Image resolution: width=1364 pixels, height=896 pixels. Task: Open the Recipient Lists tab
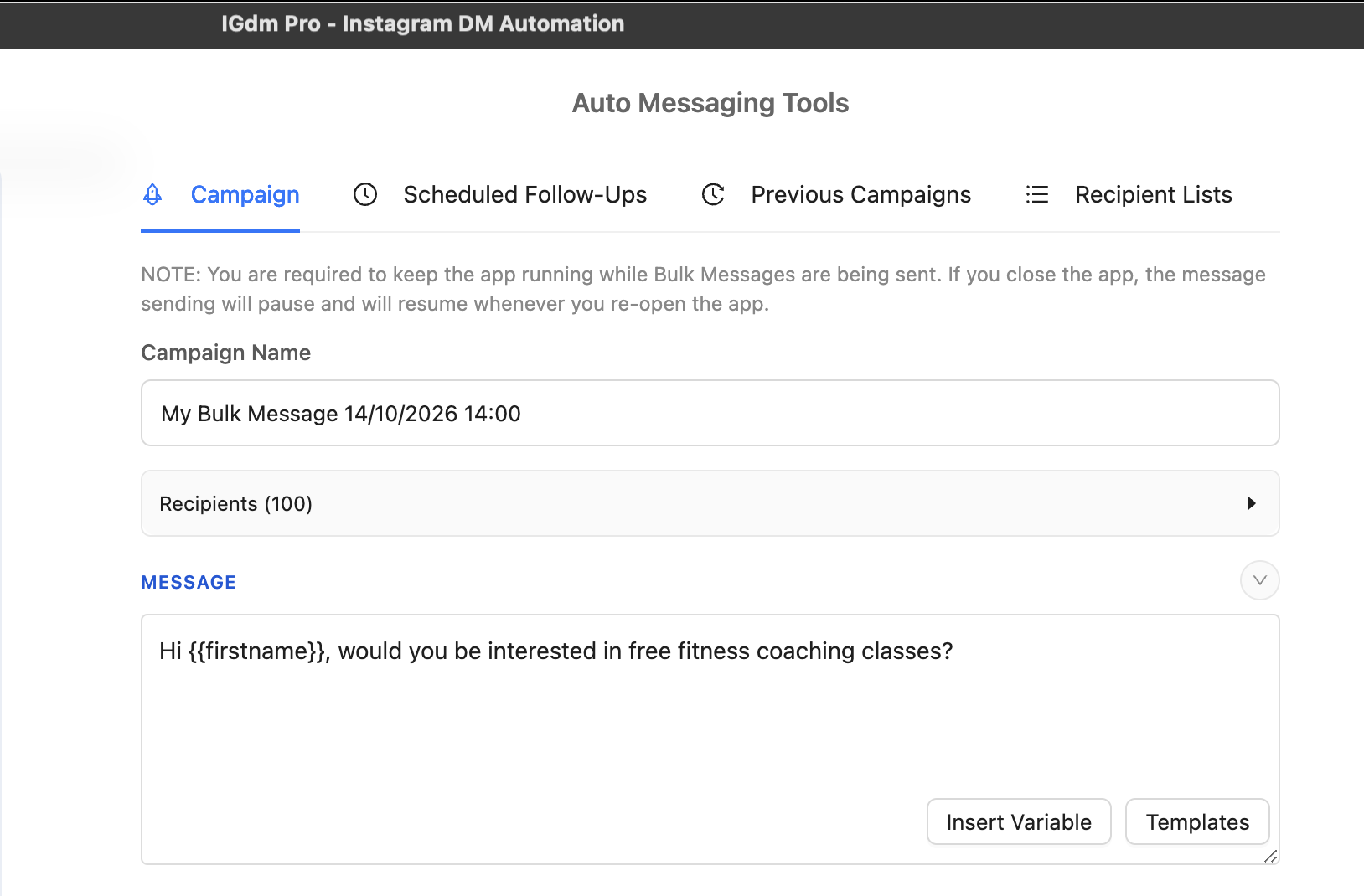tap(1129, 194)
